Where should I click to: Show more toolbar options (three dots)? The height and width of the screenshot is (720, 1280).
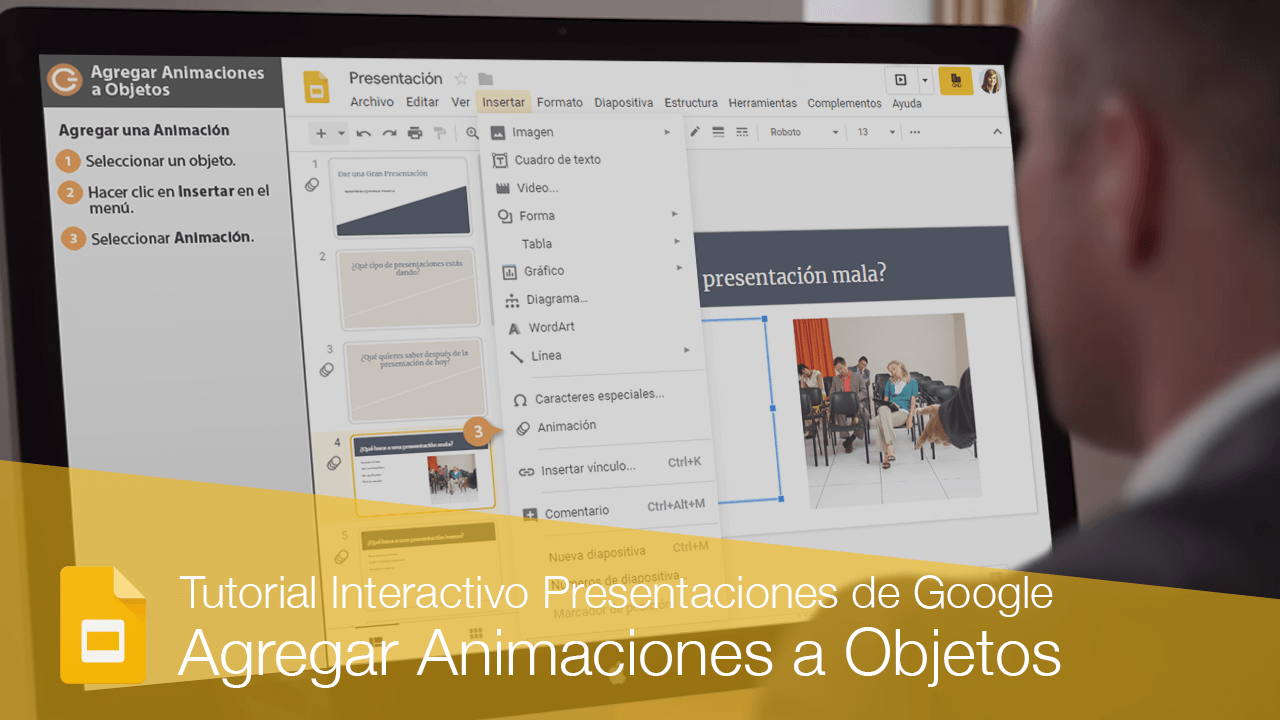[x=914, y=132]
